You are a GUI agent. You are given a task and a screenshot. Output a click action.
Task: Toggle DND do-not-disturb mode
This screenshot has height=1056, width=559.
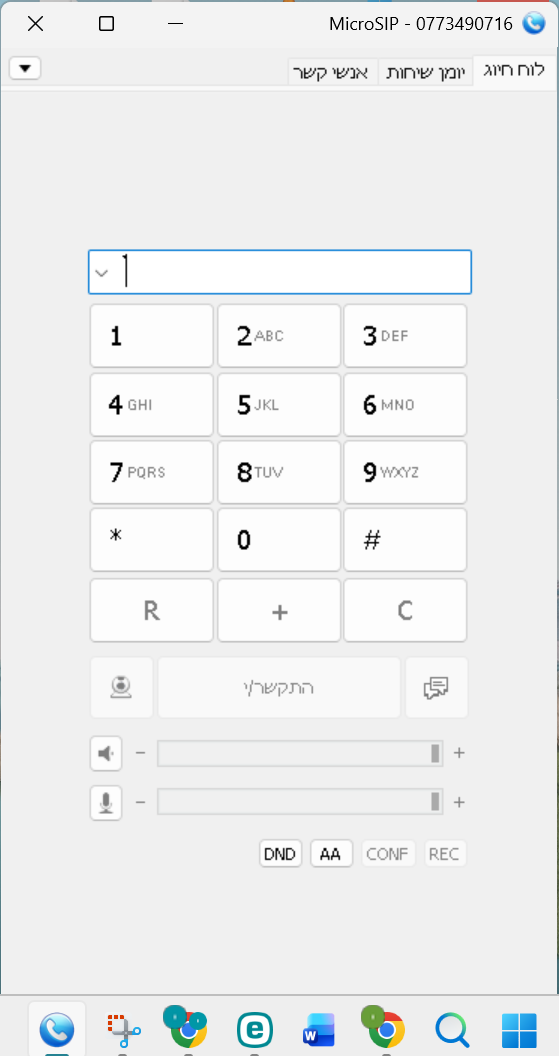pos(280,854)
